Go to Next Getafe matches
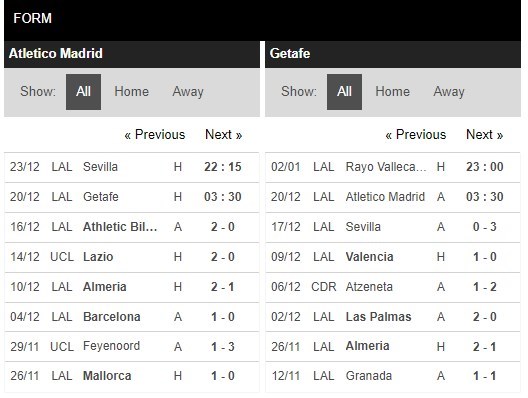This screenshot has width=528, height=398. 485,135
